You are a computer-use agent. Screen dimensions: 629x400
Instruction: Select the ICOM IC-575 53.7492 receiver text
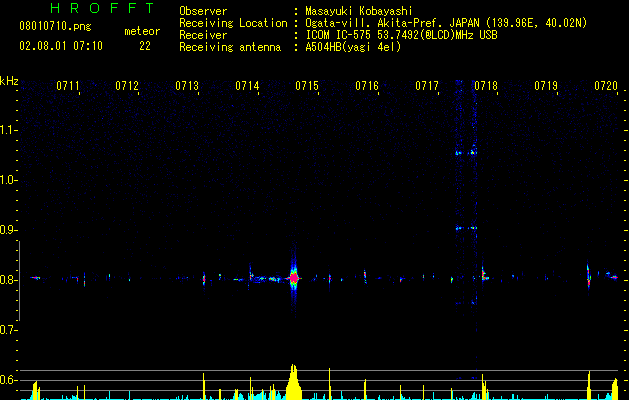401,35
